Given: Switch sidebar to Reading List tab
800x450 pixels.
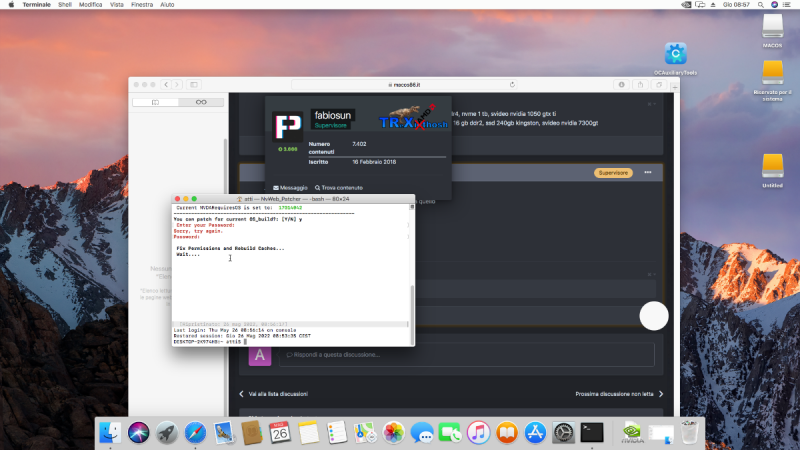Looking at the screenshot, I should tap(201, 102).
